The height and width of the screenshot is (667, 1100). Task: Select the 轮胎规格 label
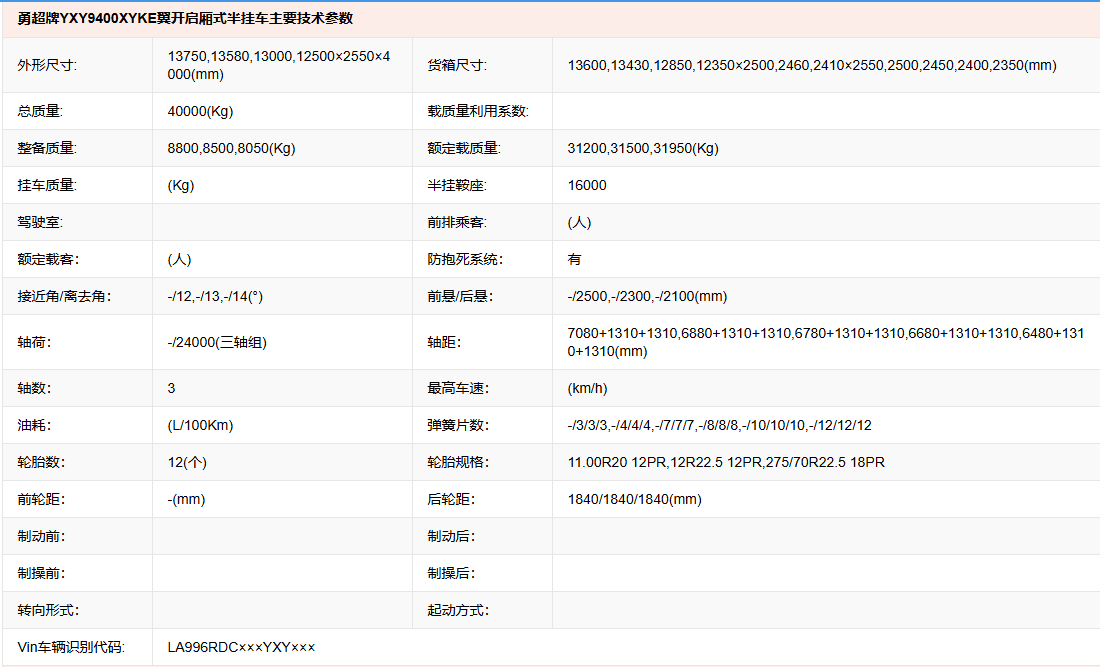(x=458, y=463)
